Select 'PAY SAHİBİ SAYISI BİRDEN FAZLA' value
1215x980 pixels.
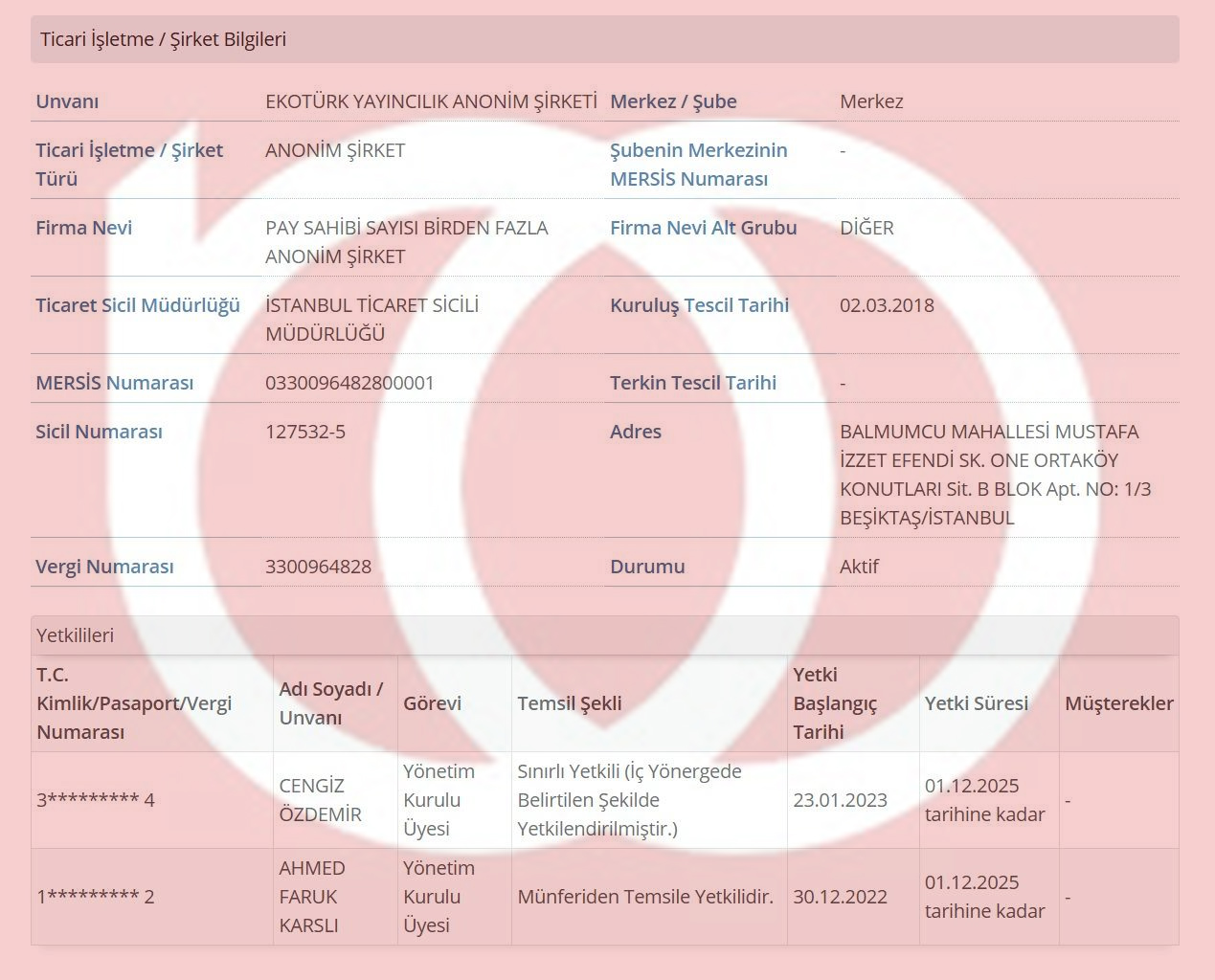coord(407,228)
